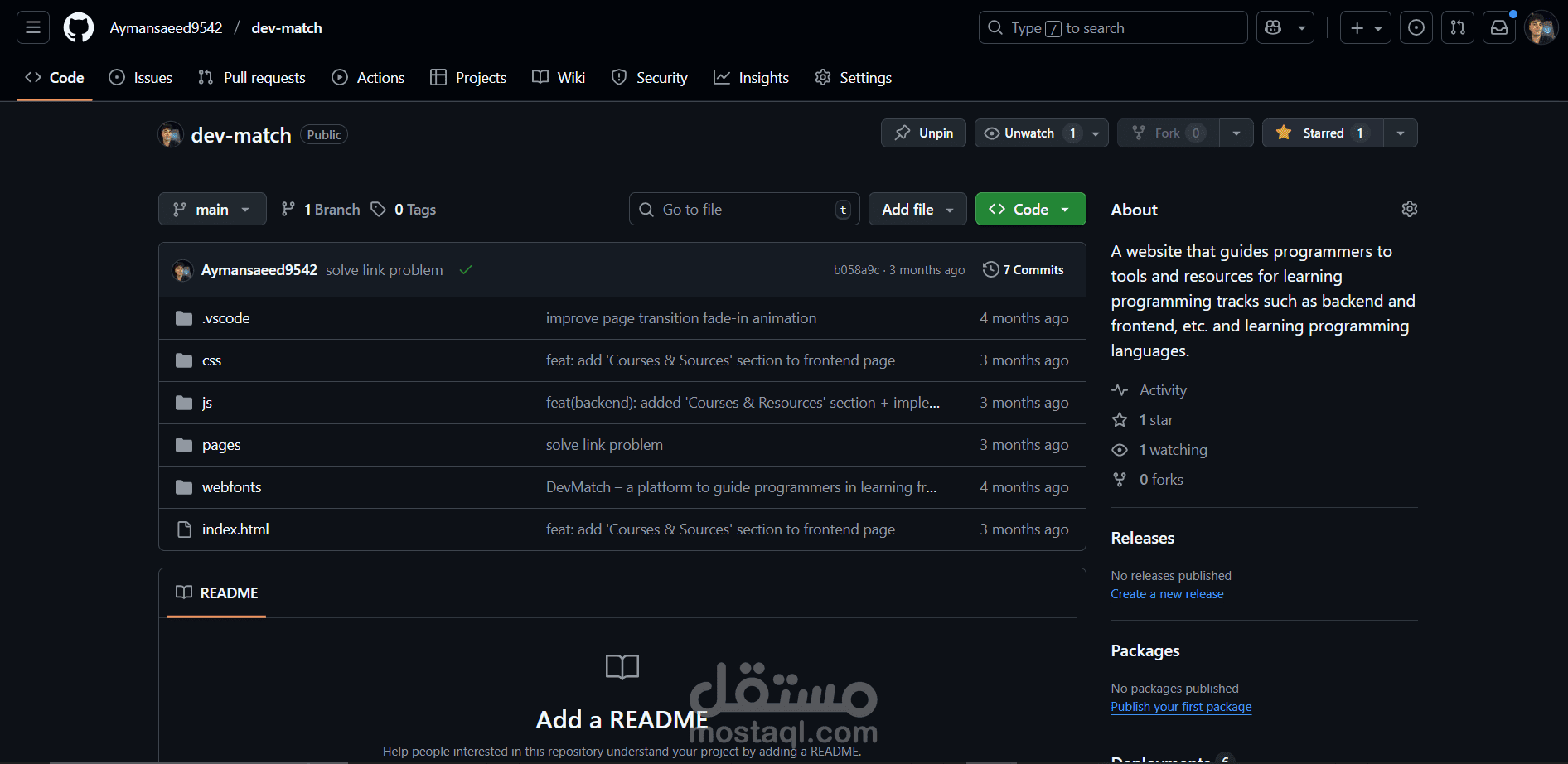Image resolution: width=1568 pixels, height=764 pixels.
Task: Click the webfonts folder icon
Action: [x=184, y=487]
